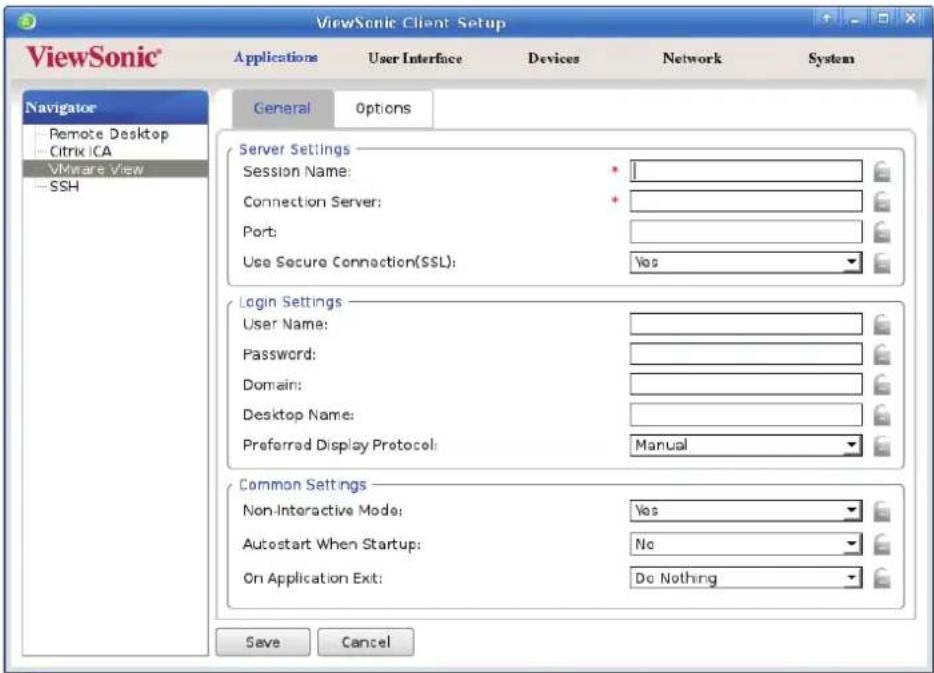Switch to the General tab
Image resolution: width=934 pixels, height=673 pixels.
pyautogui.click(x=282, y=108)
